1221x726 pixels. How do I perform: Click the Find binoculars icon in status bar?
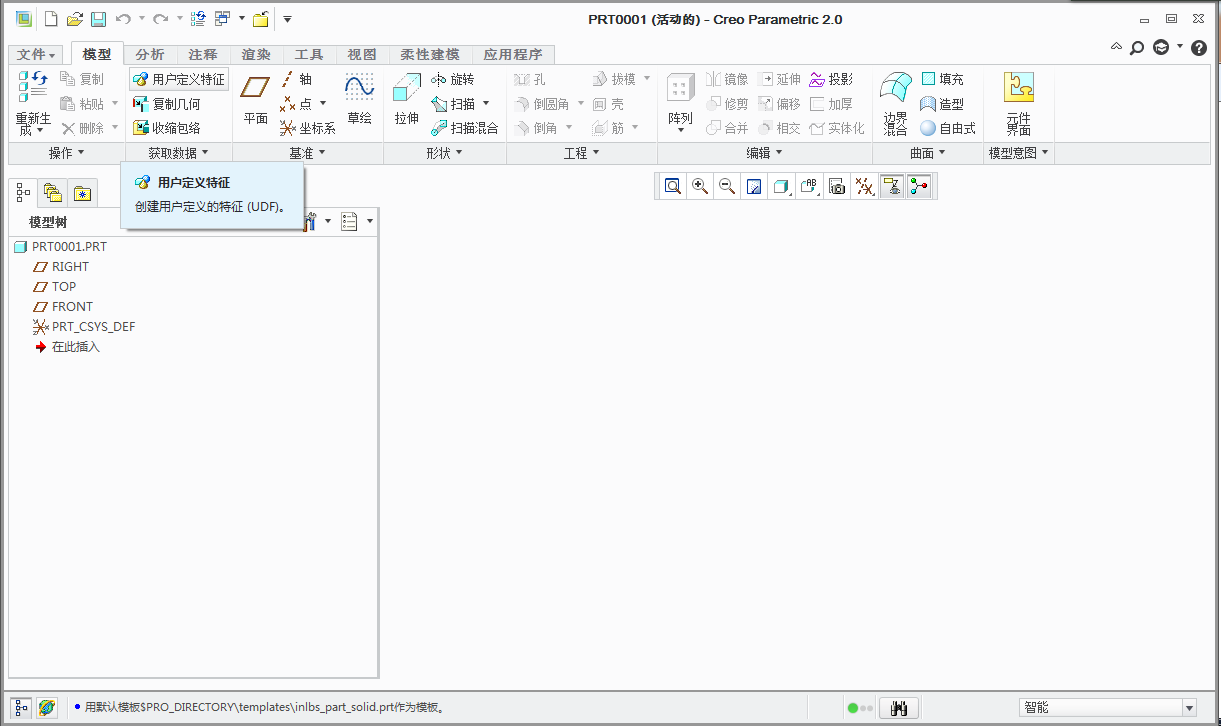coord(898,708)
